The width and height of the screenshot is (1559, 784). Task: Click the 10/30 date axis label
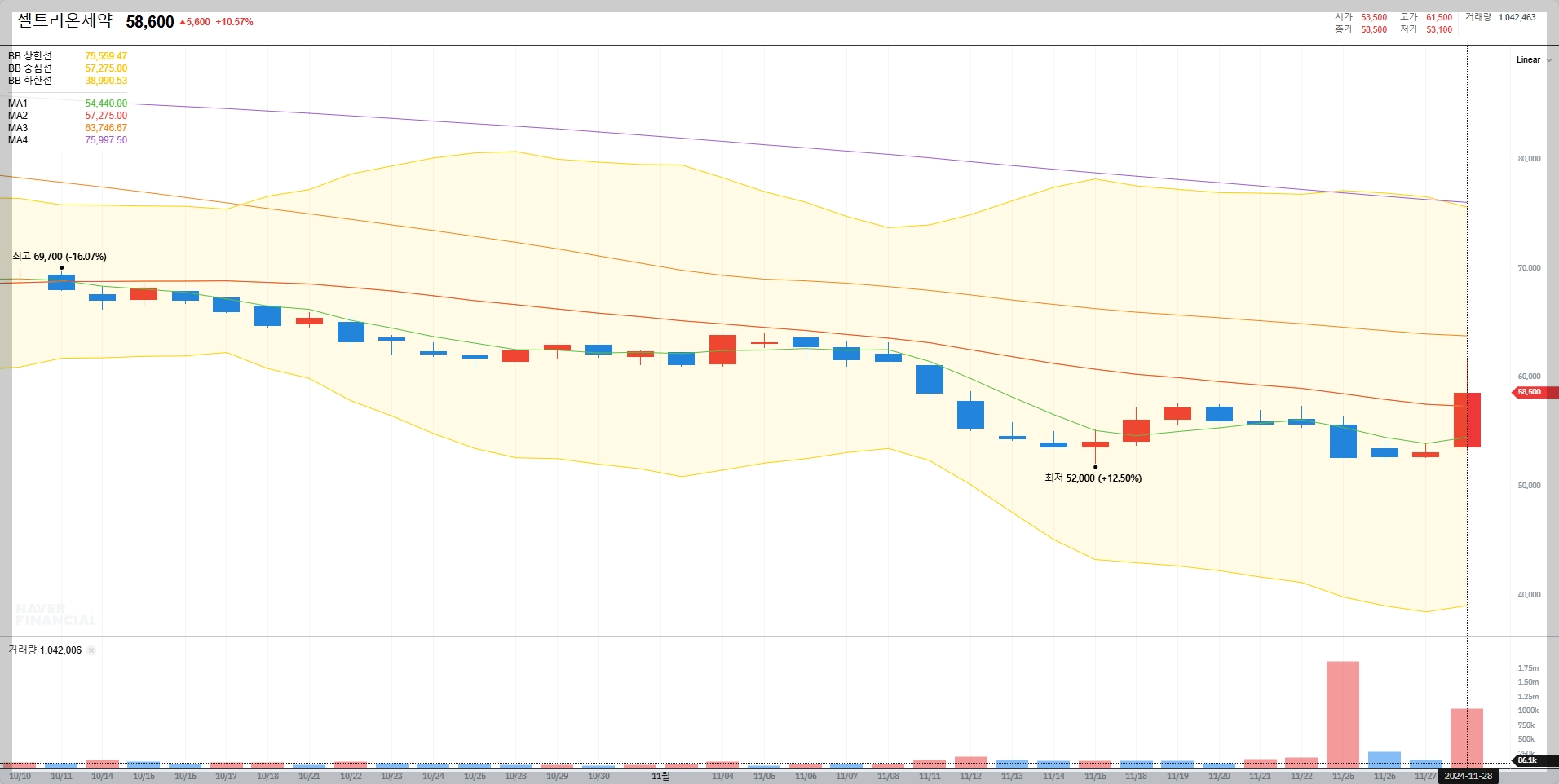[598, 777]
